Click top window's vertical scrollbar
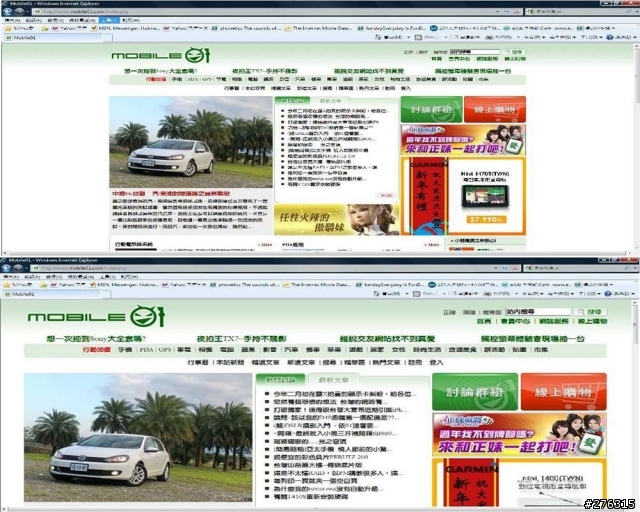The image size is (640, 512). pos(636,147)
